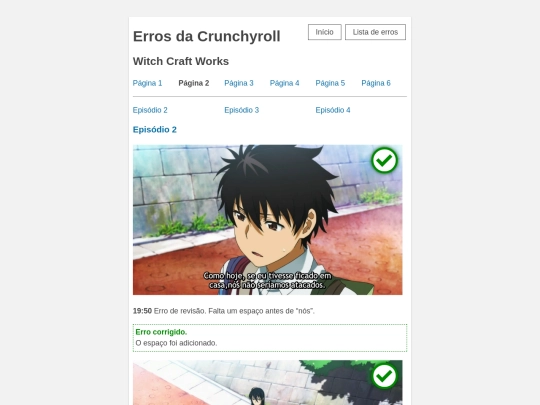Viewport: 540px width, 405px height.
Task: Click the Erros da Crunchyroll site title
Action: click(x=207, y=36)
